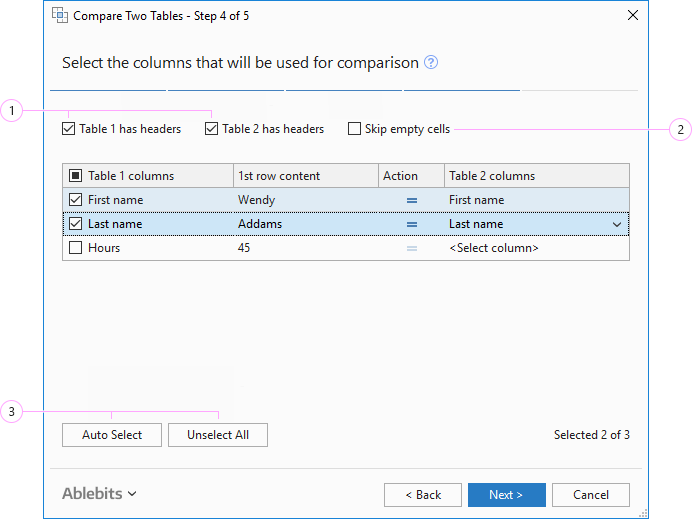Toggle the select-all Table 1 columns checkbox

(76, 176)
